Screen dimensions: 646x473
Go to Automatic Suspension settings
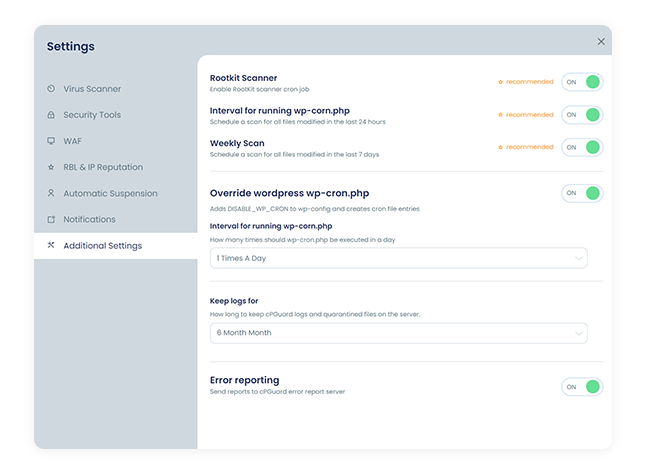coord(110,193)
